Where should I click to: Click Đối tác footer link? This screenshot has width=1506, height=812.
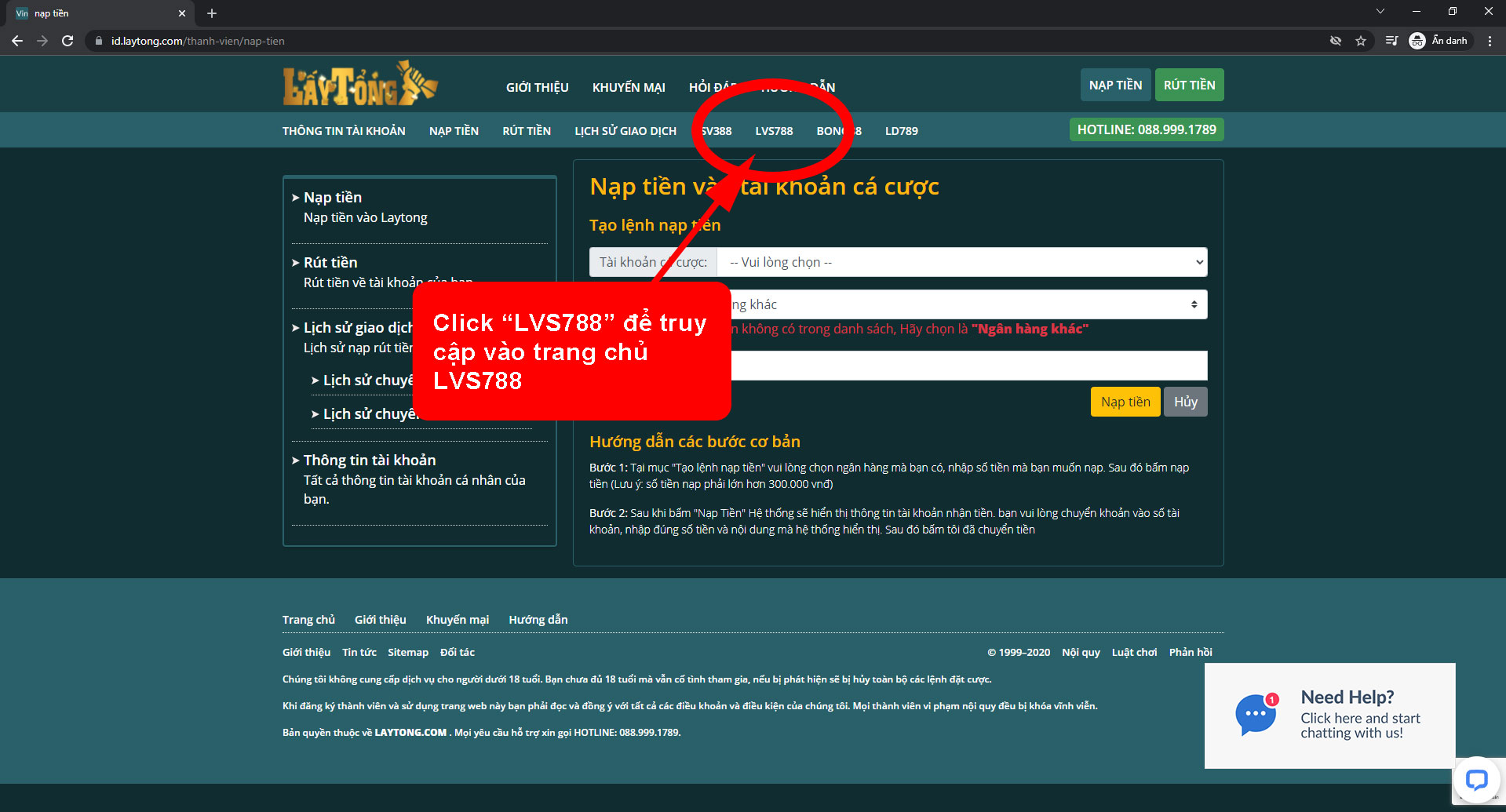458,652
